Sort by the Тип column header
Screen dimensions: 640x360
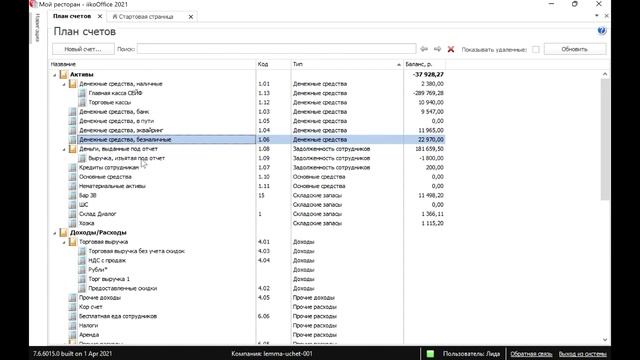347,64
